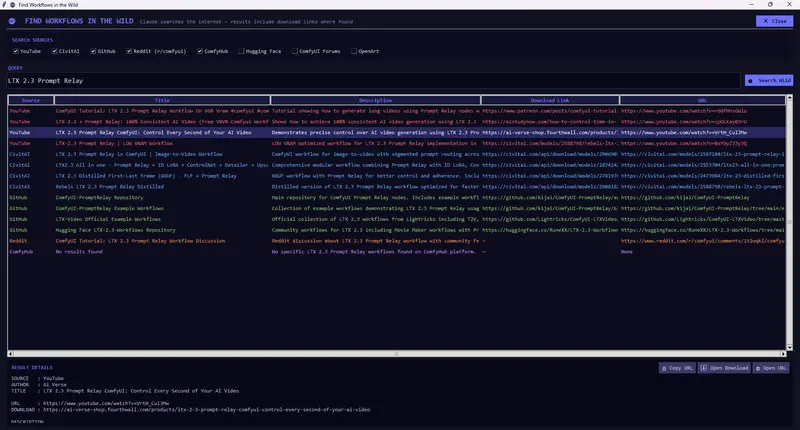The width and height of the screenshot is (800, 430).
Task: Enable the OpenArt source checkbox
Action: tap(354, 51)
